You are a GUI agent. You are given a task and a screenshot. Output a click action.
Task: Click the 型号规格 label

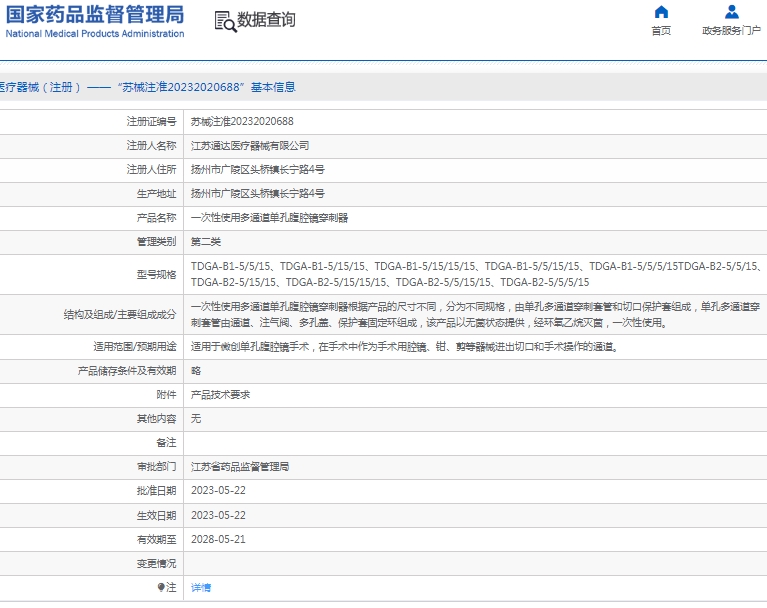coord(157,274)
